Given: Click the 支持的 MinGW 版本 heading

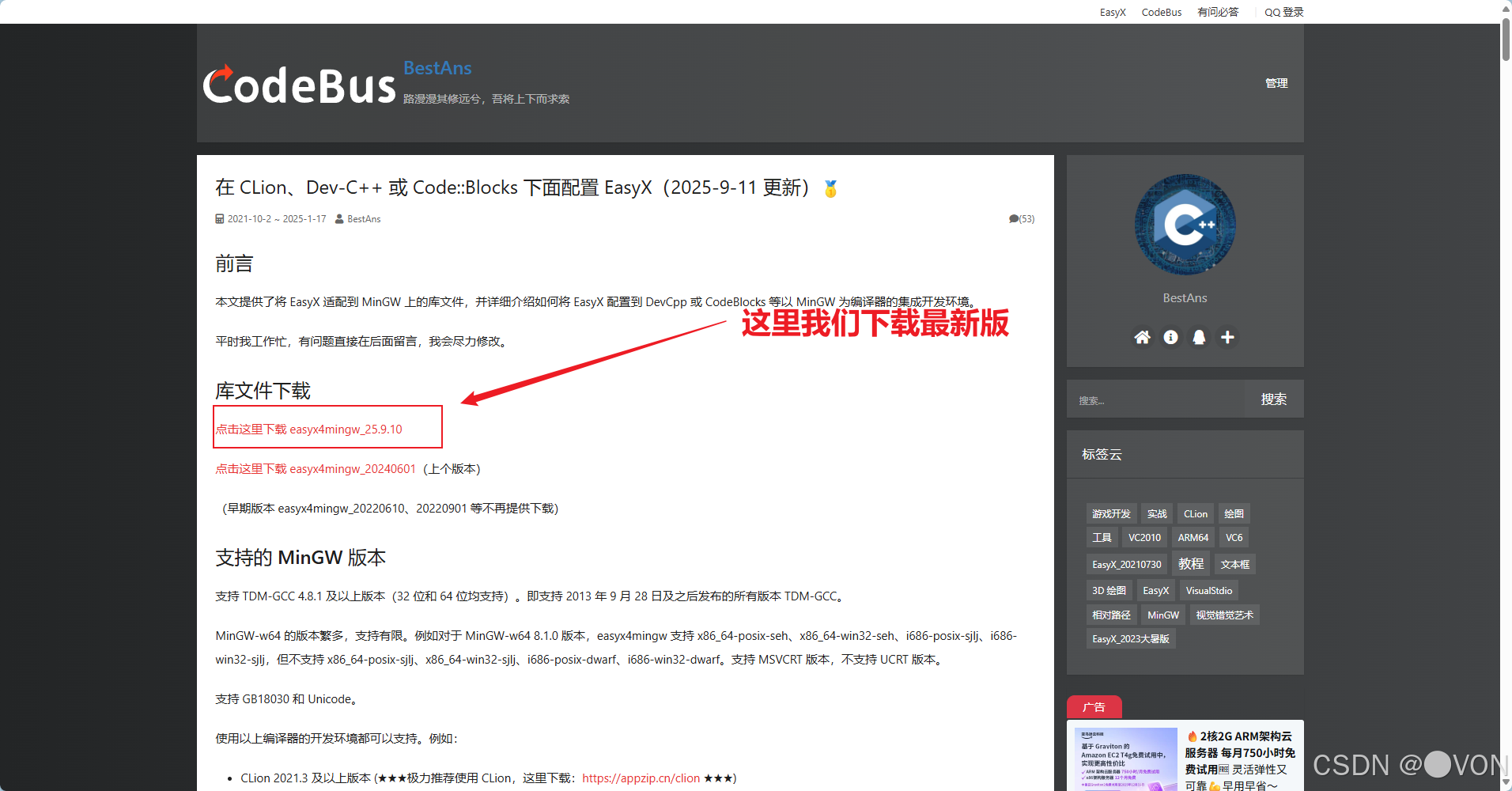Looking at the screenshot, I should [301, 558].
